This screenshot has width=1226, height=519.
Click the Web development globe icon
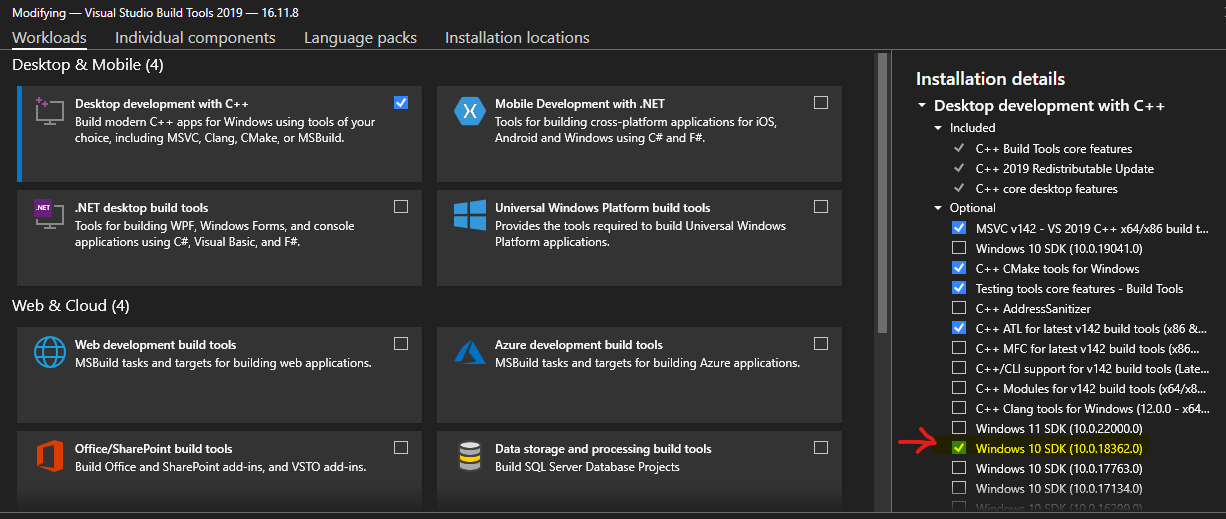(x=49, y=351)
